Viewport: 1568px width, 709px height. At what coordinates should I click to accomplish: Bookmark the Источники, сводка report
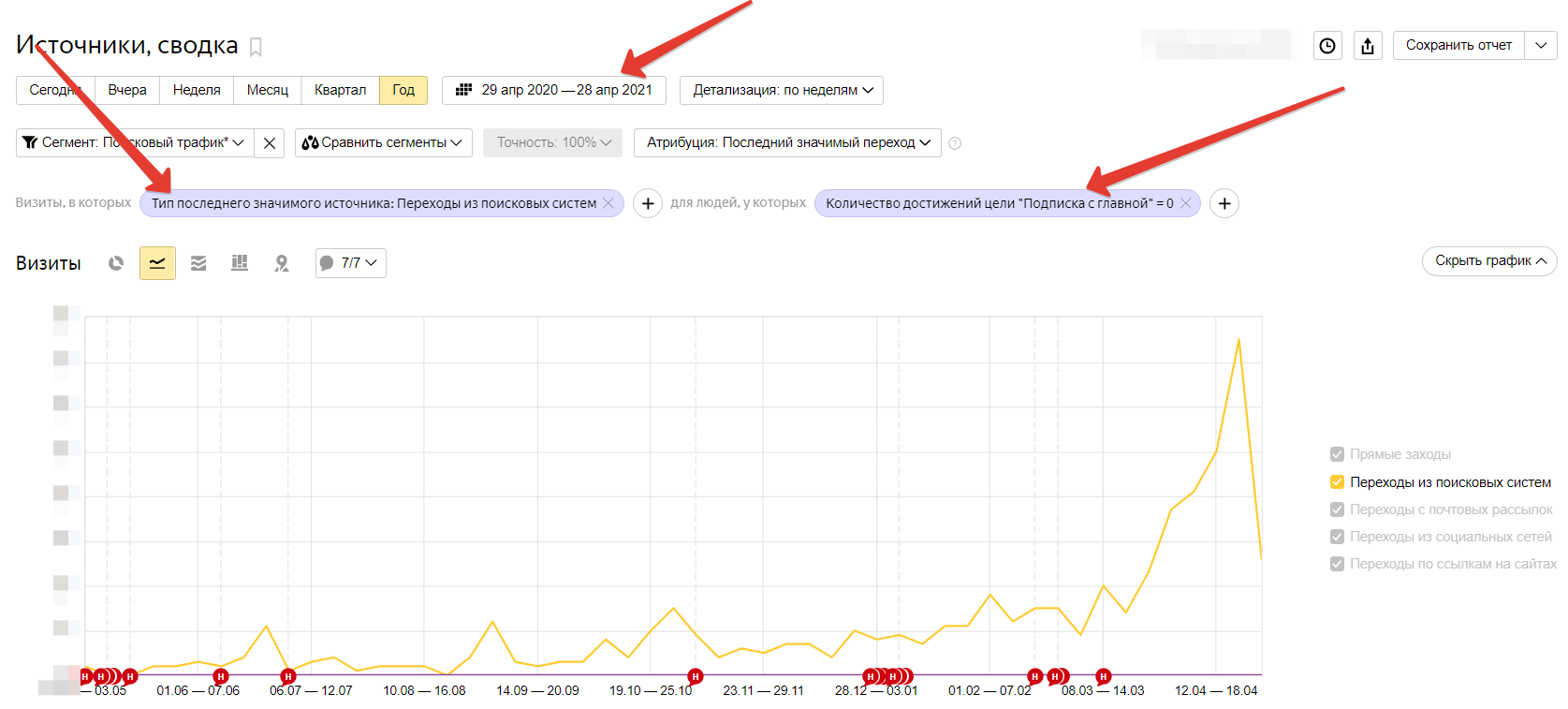(x=256, y=47)
